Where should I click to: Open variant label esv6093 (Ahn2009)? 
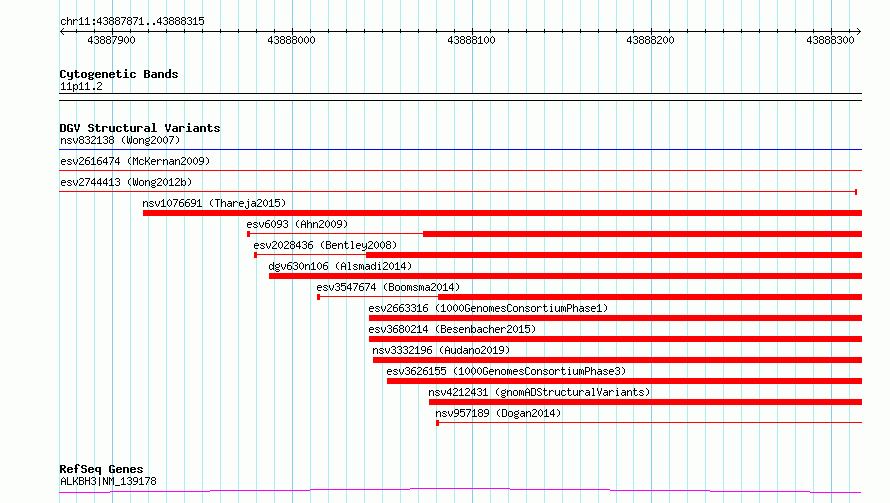coord(297,224)
